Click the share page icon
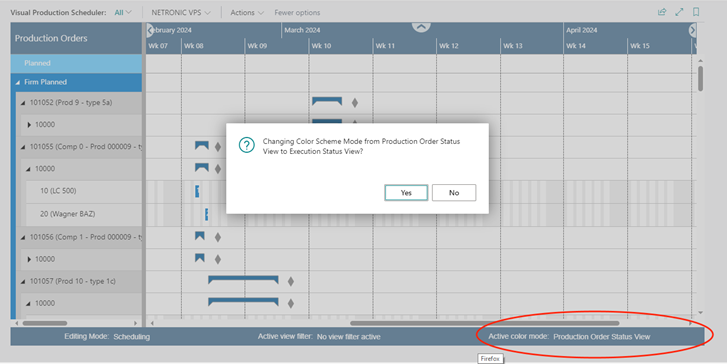The image size is (727, 364). point(662,12)
